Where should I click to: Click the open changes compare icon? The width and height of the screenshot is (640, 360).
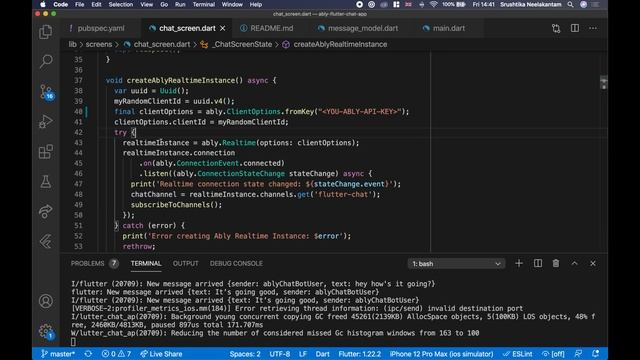click(x=556, y=28)
